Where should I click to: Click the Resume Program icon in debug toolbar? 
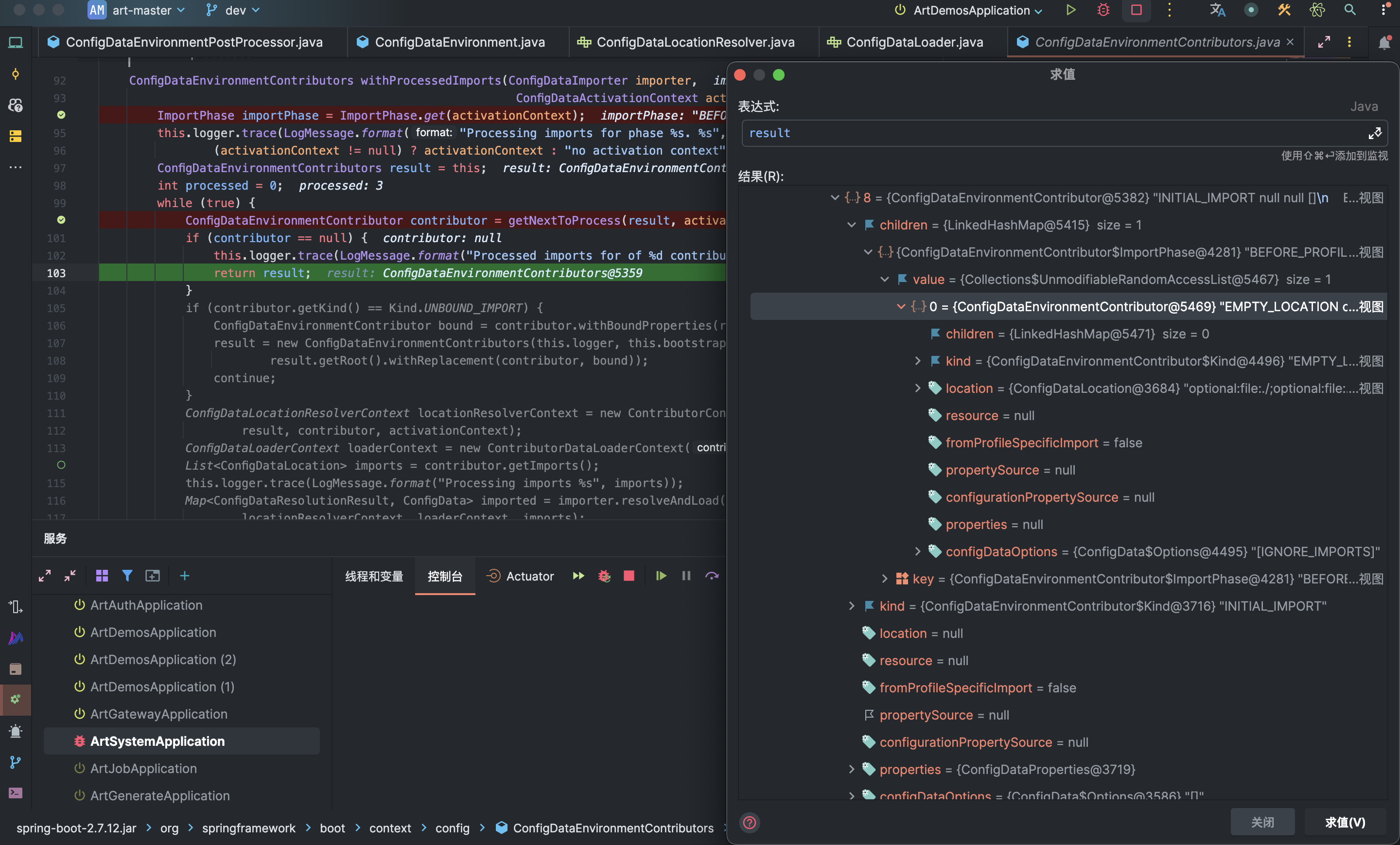(x=660, y=576)
